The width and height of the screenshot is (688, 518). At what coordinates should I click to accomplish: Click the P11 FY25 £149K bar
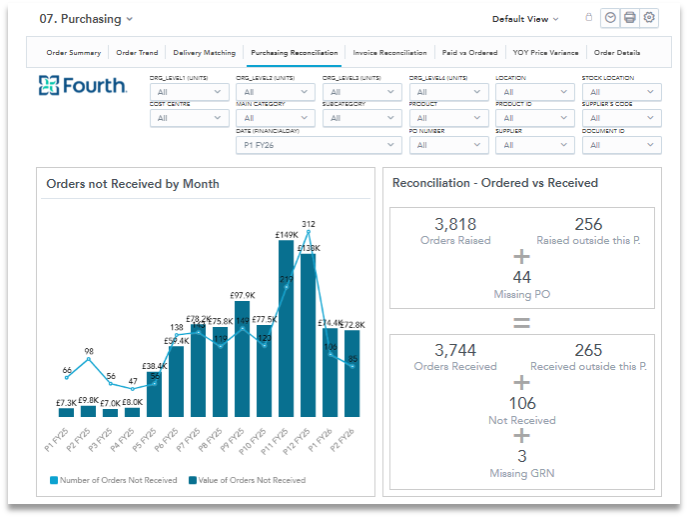pos(286,328)
